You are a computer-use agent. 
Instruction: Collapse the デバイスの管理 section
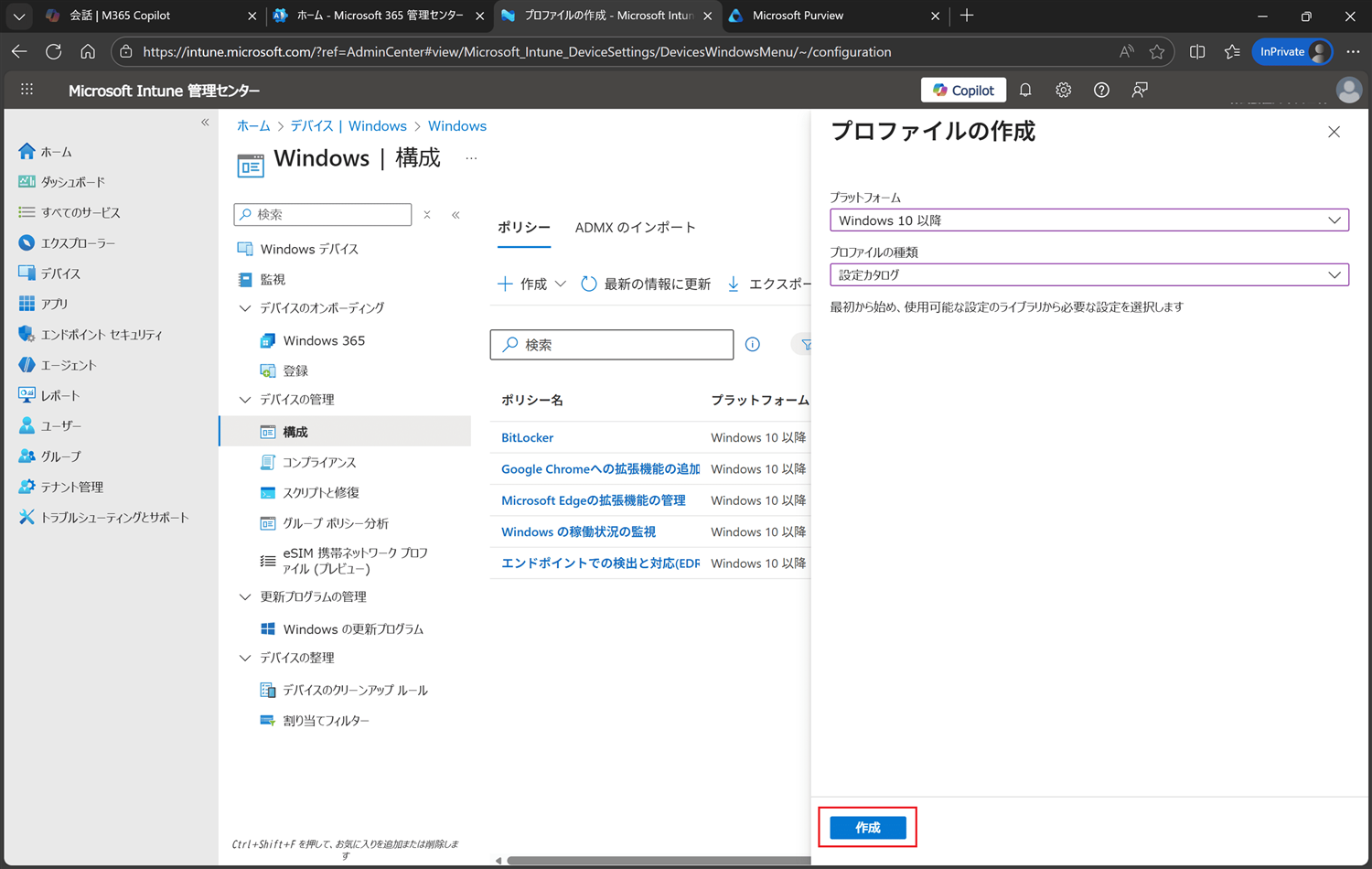pos(245,400)
